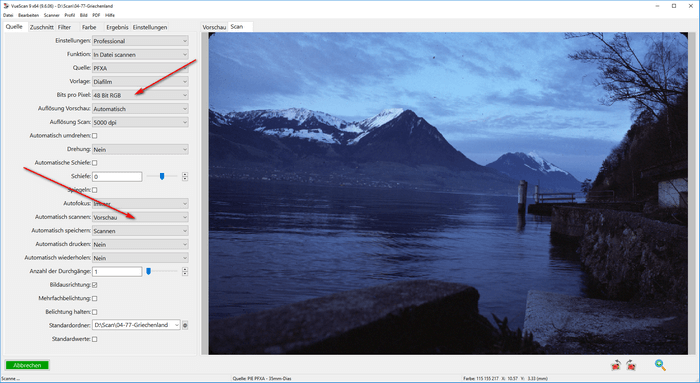This screenshot has height=383, width=700.
Task: Click the VueScan application icon in title bar
Action: point(6,6)
